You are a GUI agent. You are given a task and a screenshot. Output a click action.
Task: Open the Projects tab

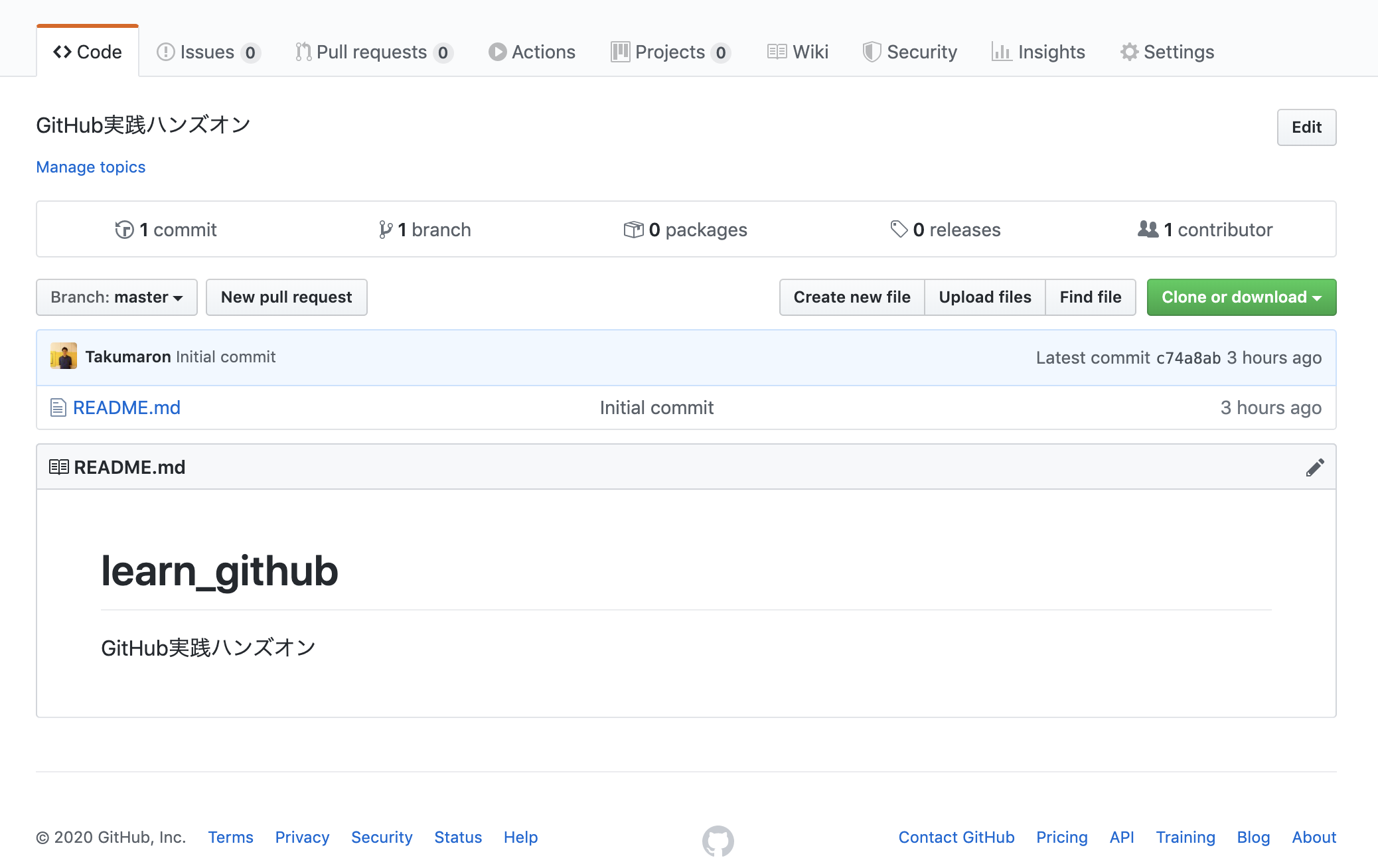tap(670, 52)
